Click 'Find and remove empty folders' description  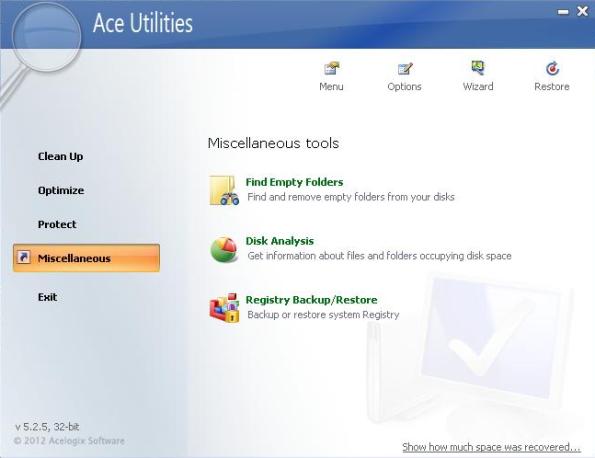coord(351,197)
